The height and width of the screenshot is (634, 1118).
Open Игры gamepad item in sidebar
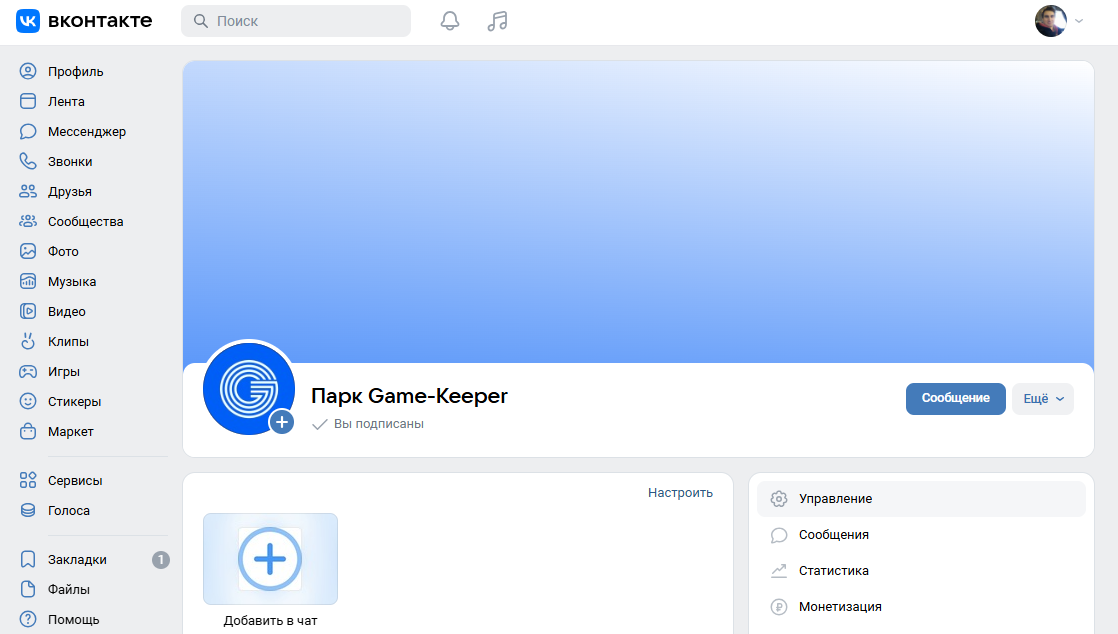click(x=63, y=372)
